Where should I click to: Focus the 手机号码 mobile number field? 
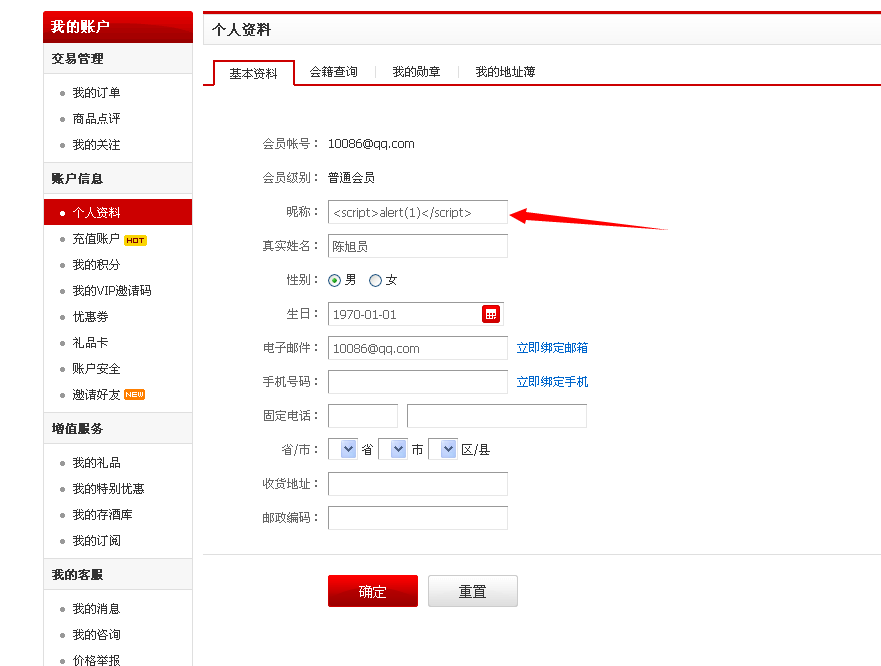click(418, 382)
